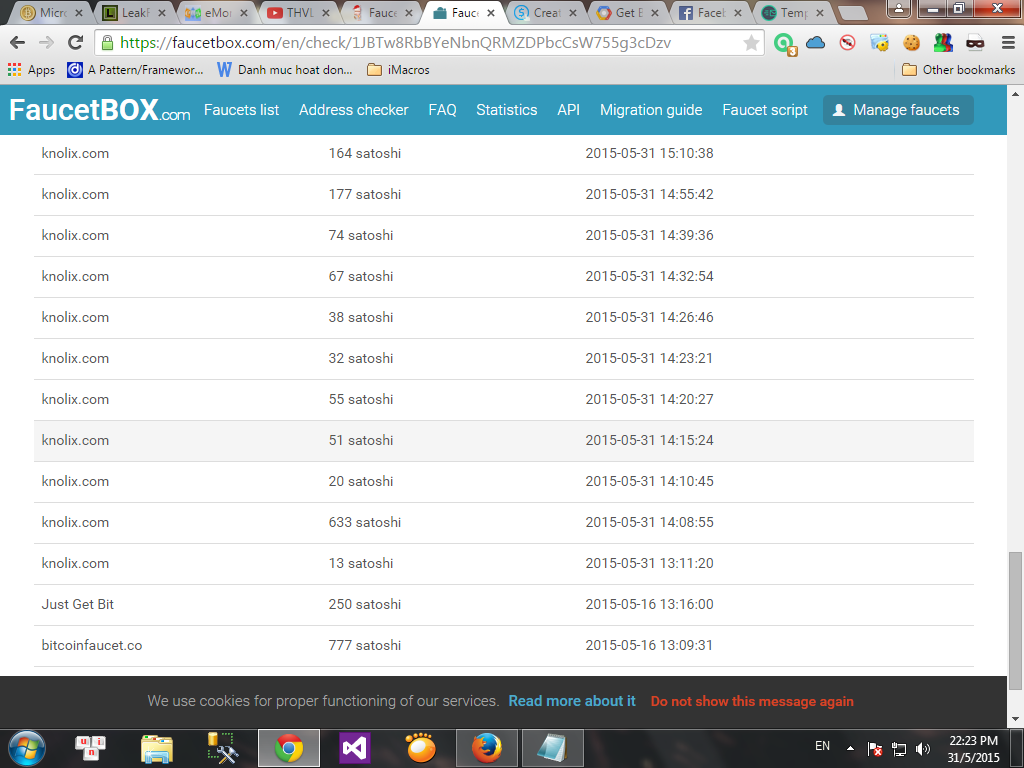The image size is (1024, 768).
Task: Click the scrollbar up arrow
Action: point(1015,93)
